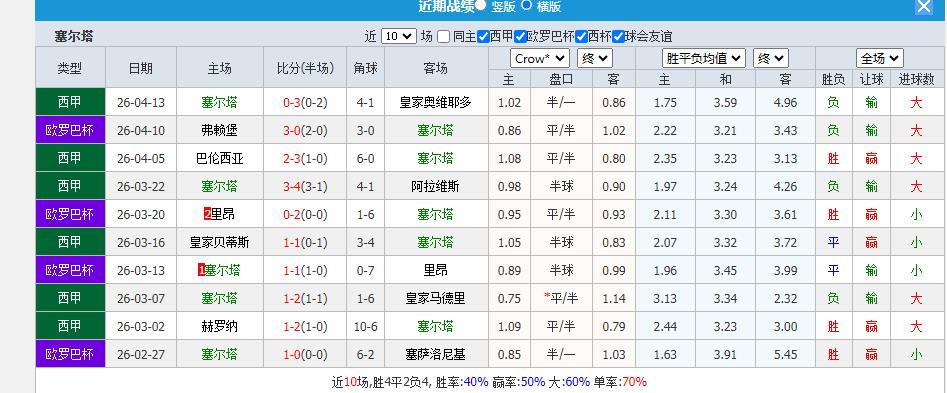
Task: Click the 类型 column header
Action: click(x=70, y=68)
